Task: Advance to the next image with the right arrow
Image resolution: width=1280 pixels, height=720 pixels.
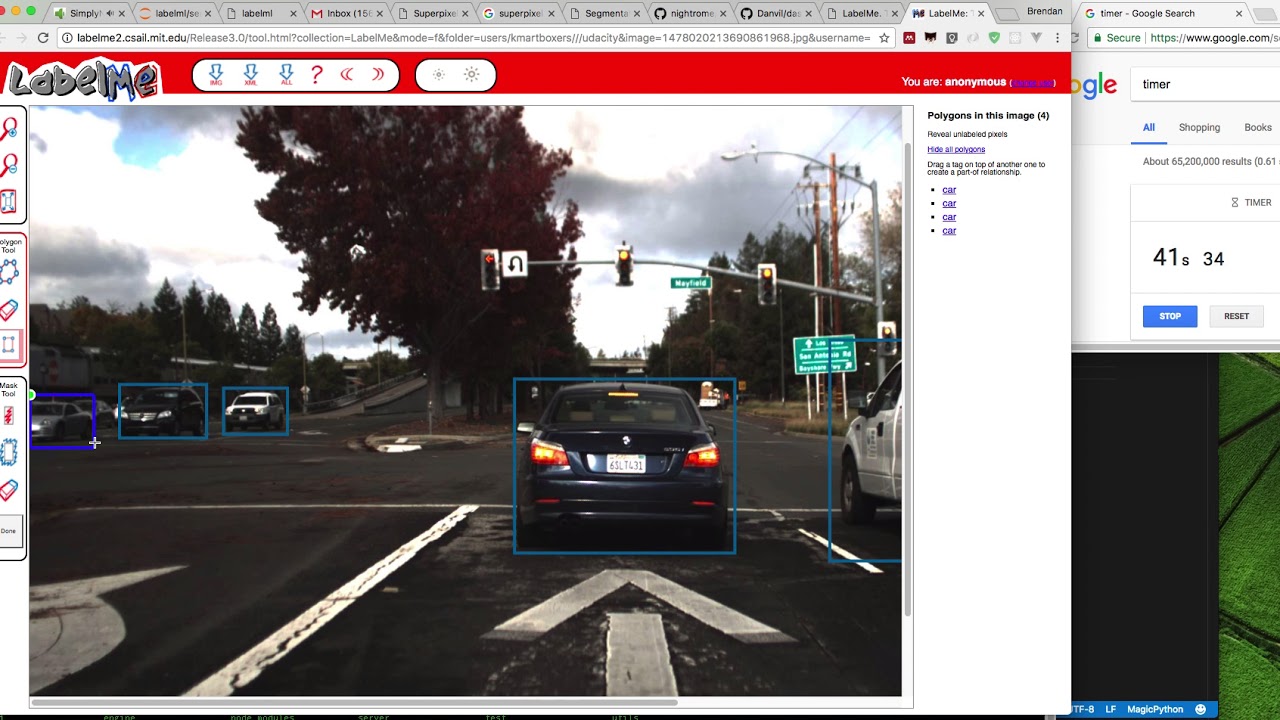Action: coord(378,75)
